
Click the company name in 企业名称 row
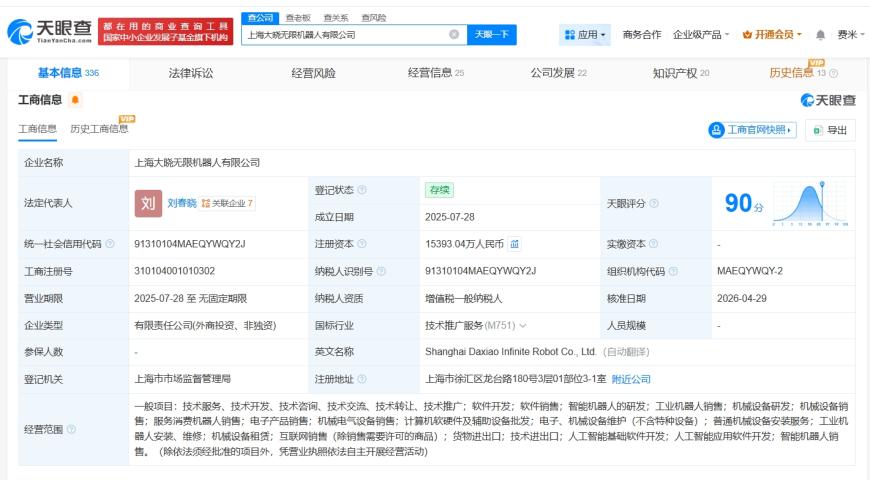[197, 163]
